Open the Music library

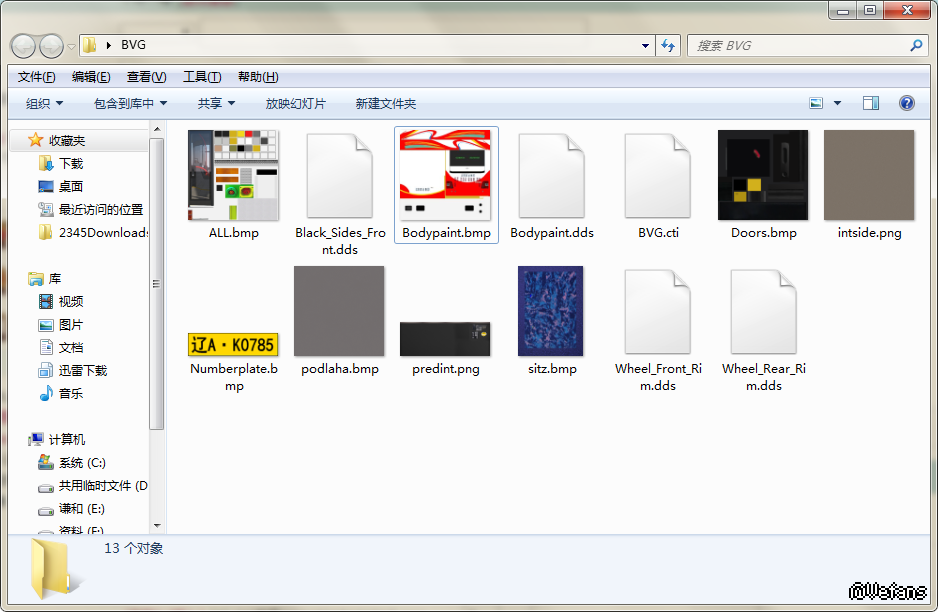click(70, 393)
